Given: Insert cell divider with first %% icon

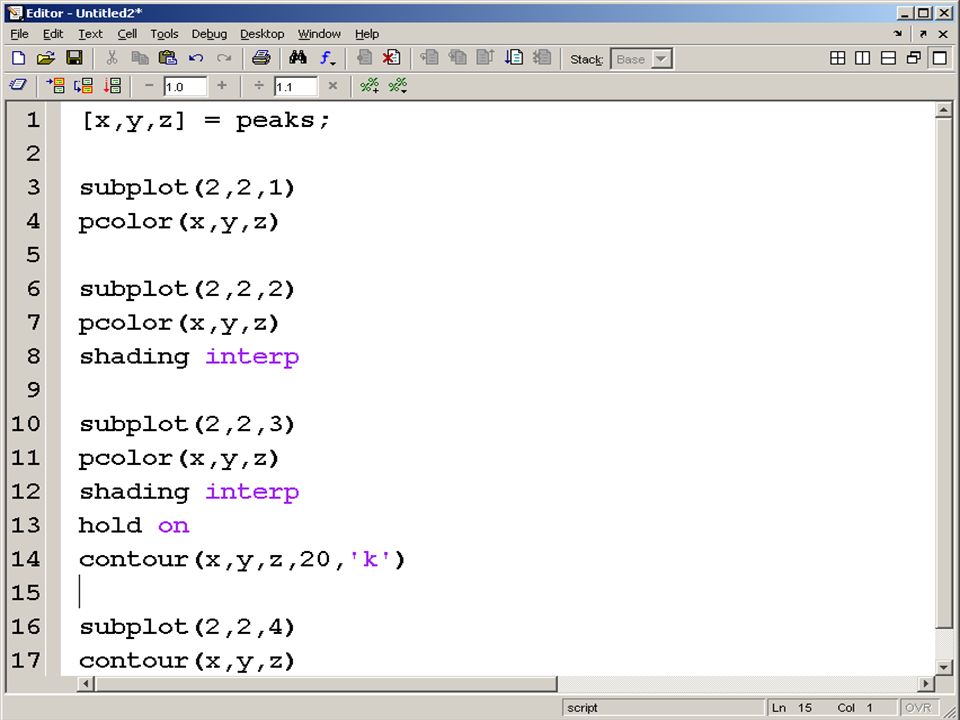Looking at the screenshot, I should click(369, 85).
